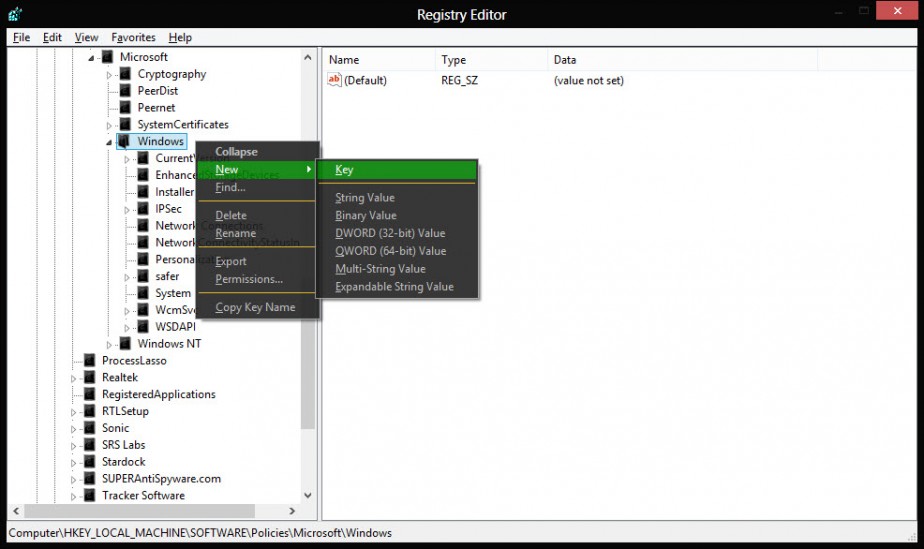Choose Expandable String Value
The width and height of the screenshot is (924, 549).
[397, 286]
